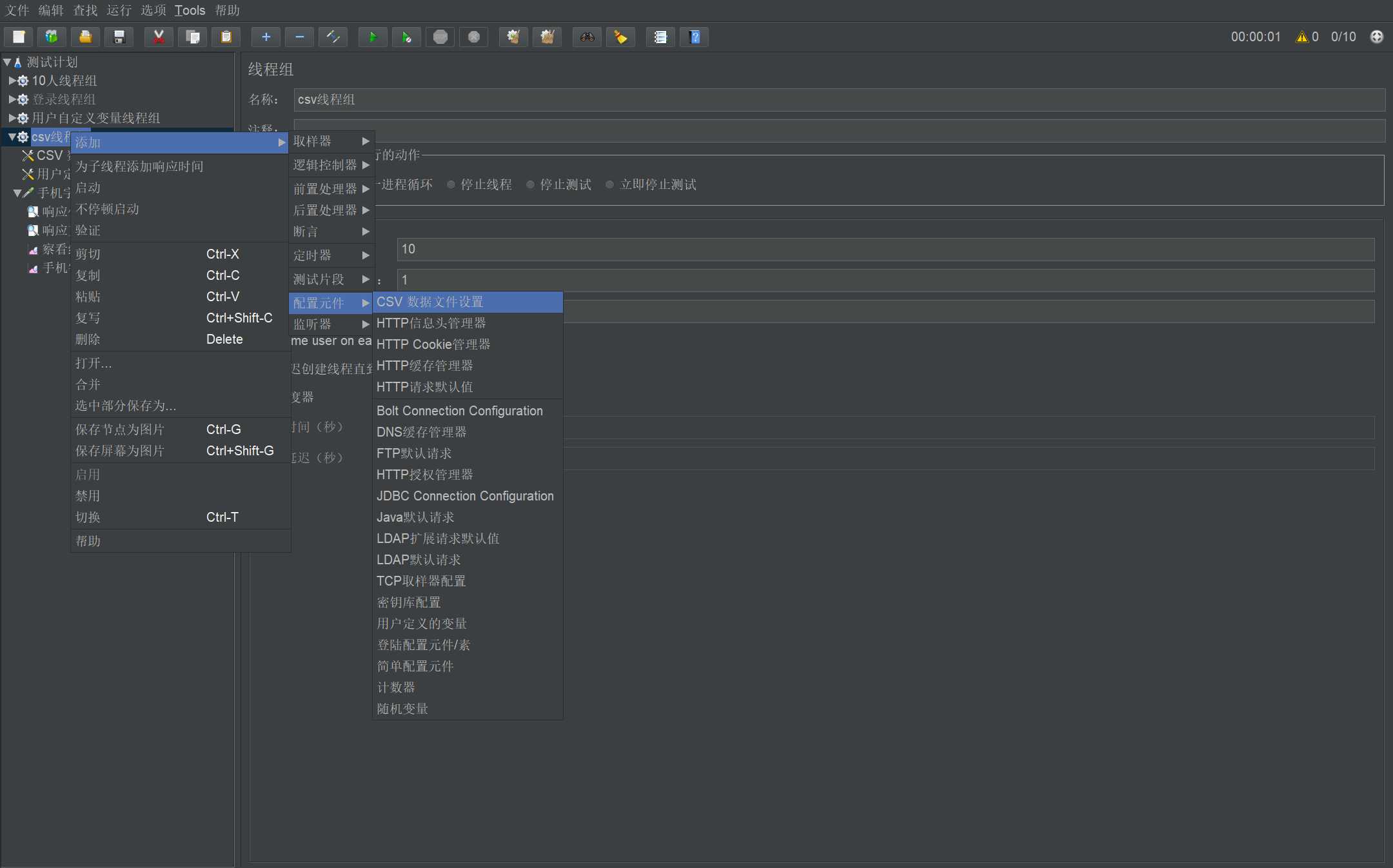Click the Paste clipboard toolbar icon
The image size is (1393, 868).
click(x=226, y=37)
